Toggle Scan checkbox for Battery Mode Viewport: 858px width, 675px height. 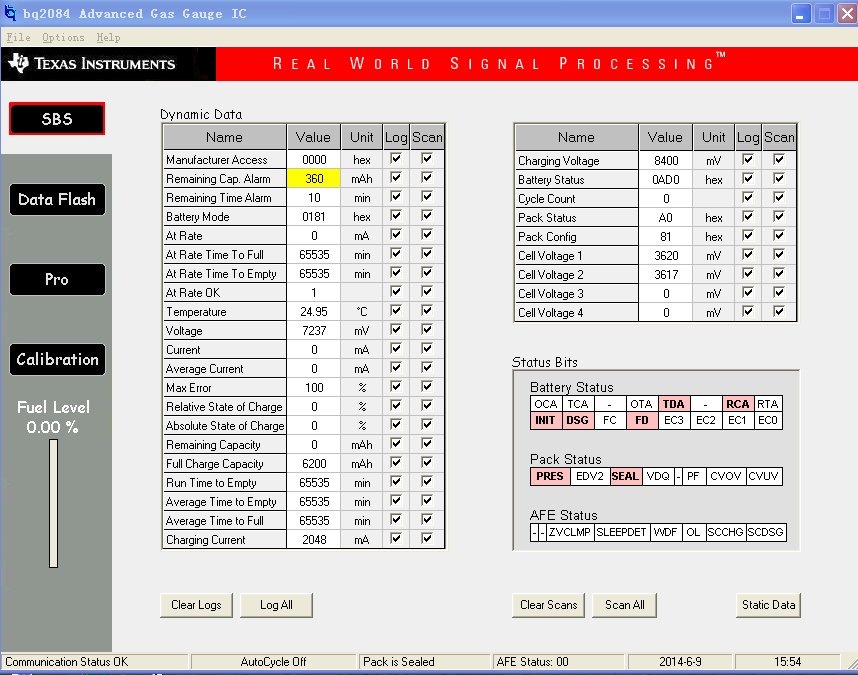[427, 216]
